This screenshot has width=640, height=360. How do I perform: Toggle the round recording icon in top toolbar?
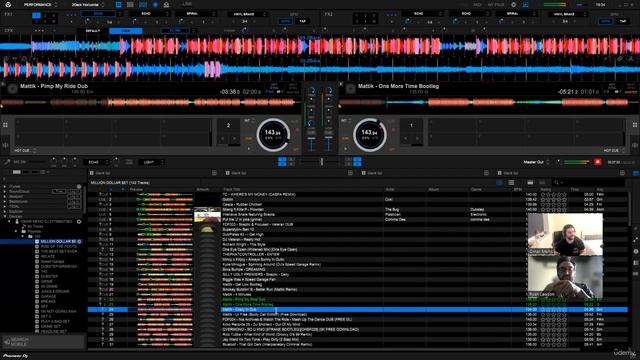pos(155,5)
